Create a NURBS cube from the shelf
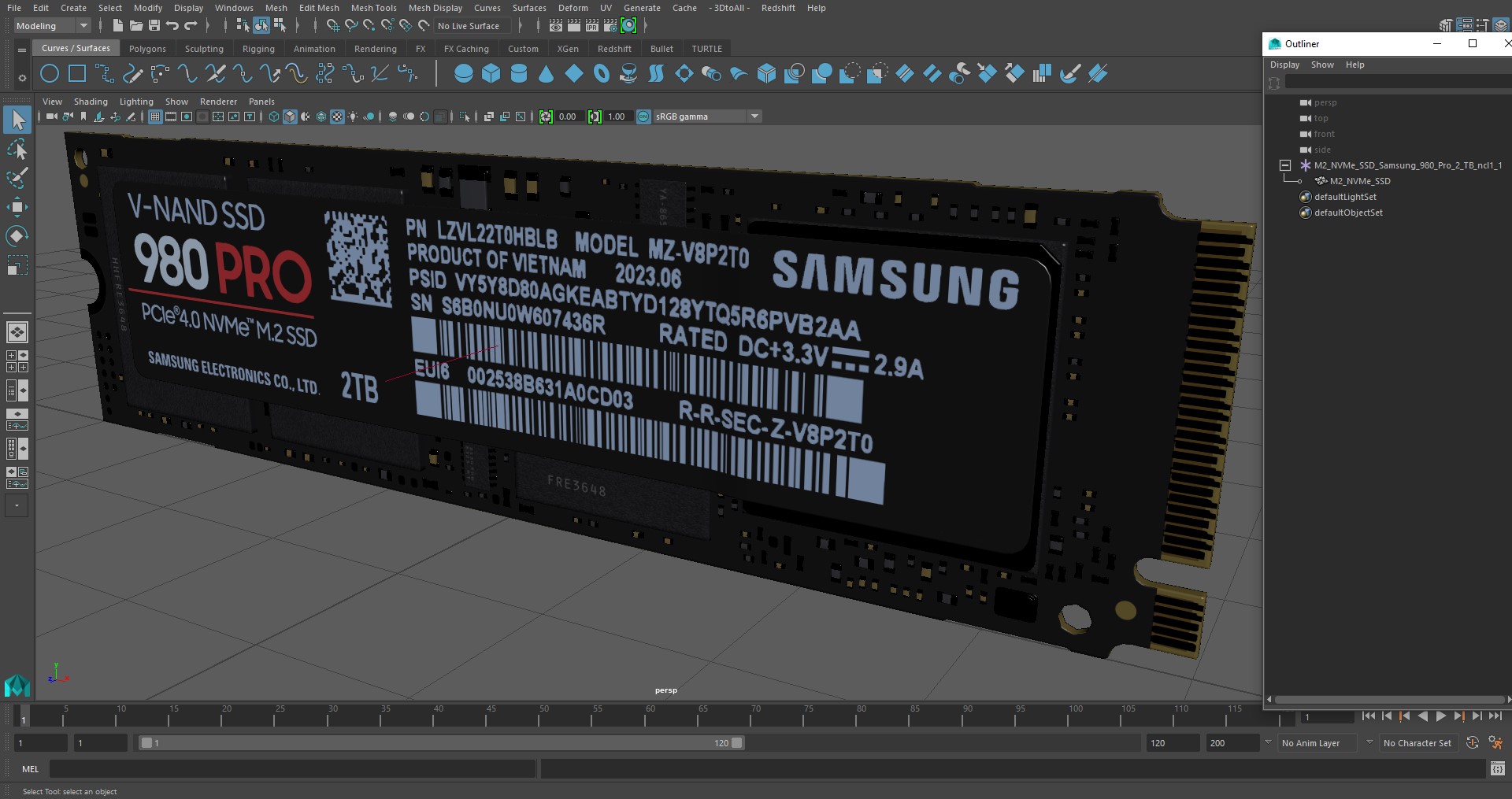The height and width of the screenshot is (799, 1512). tap(491, 74)
